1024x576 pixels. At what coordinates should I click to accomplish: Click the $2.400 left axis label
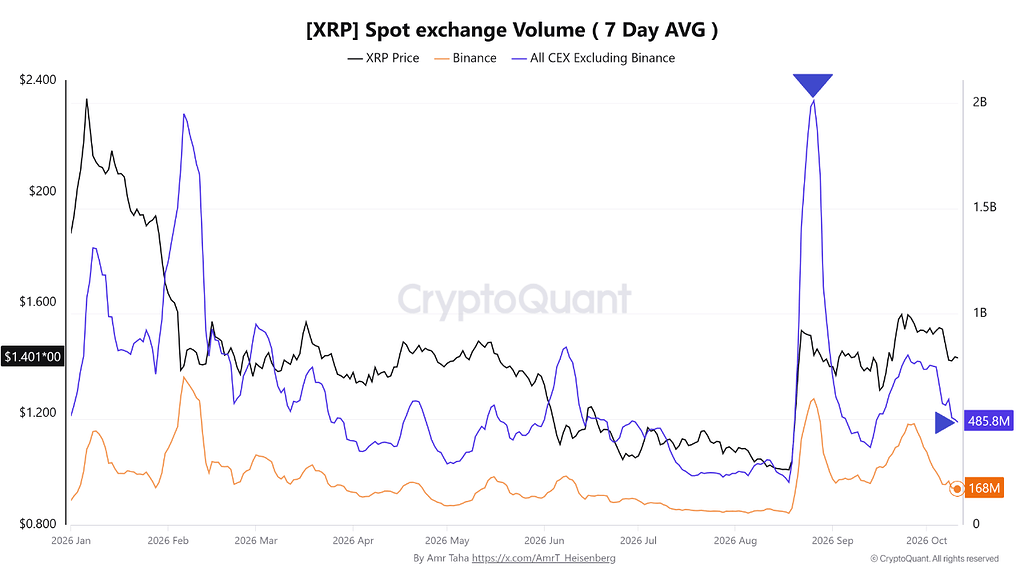[x=38, y=80]
